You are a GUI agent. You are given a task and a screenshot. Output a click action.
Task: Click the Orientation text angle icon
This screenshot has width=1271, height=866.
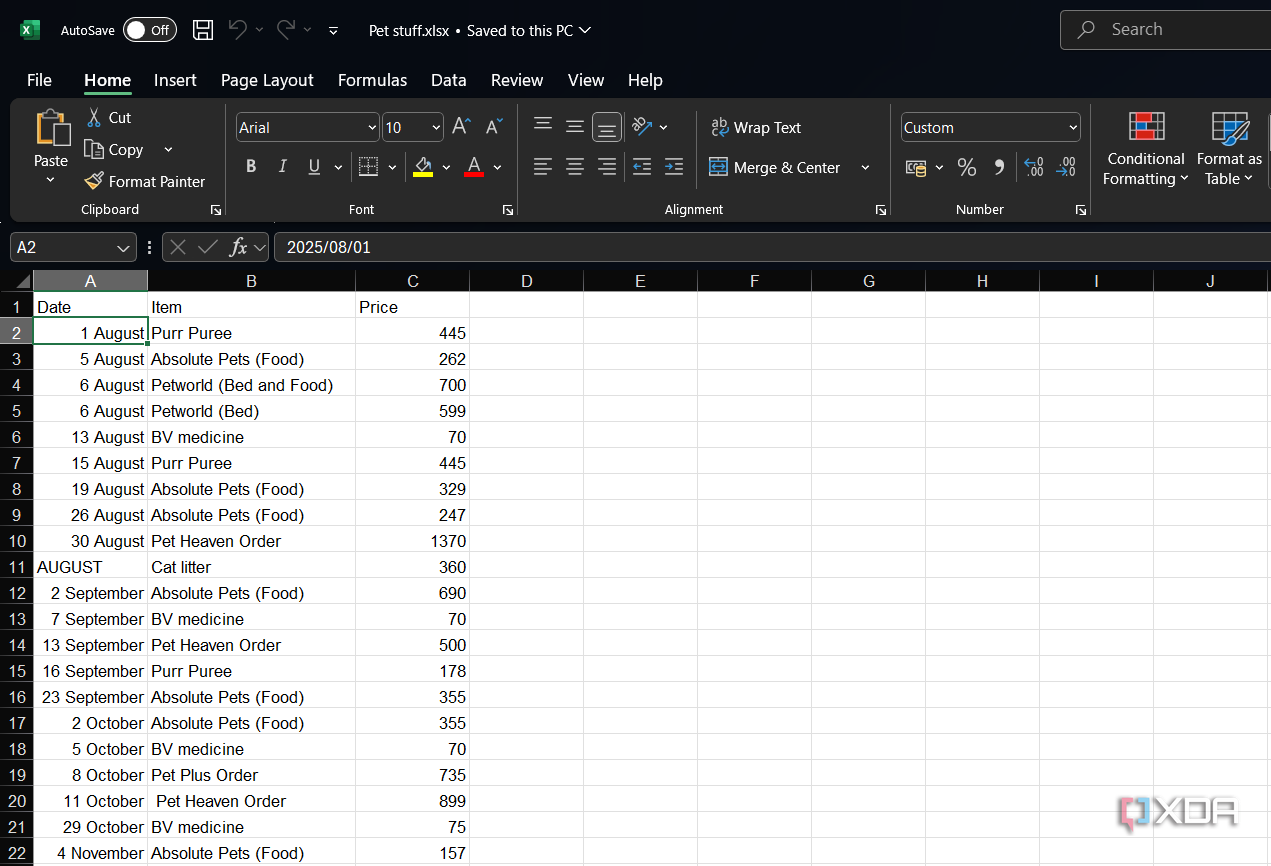click(x=642, y=127)
